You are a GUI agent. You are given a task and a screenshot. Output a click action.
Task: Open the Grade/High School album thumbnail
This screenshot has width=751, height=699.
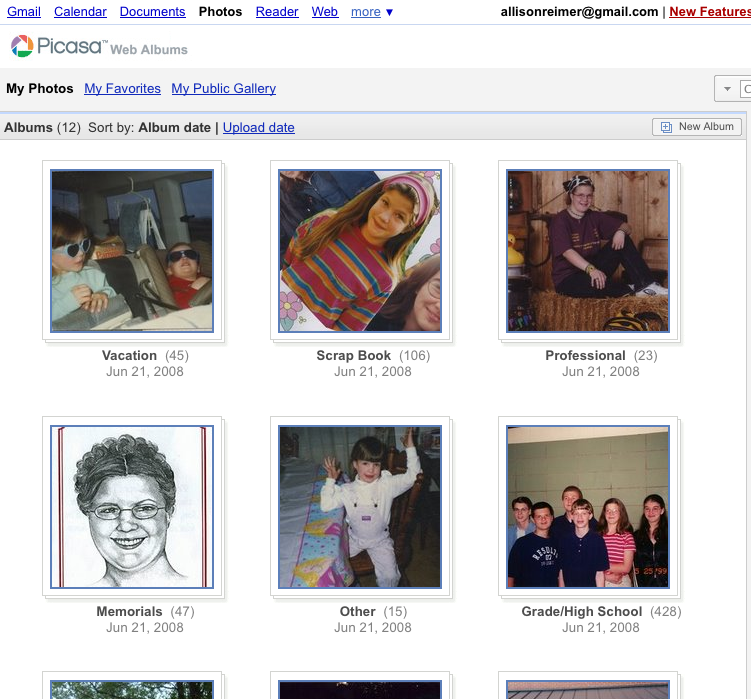coord(588,507)
